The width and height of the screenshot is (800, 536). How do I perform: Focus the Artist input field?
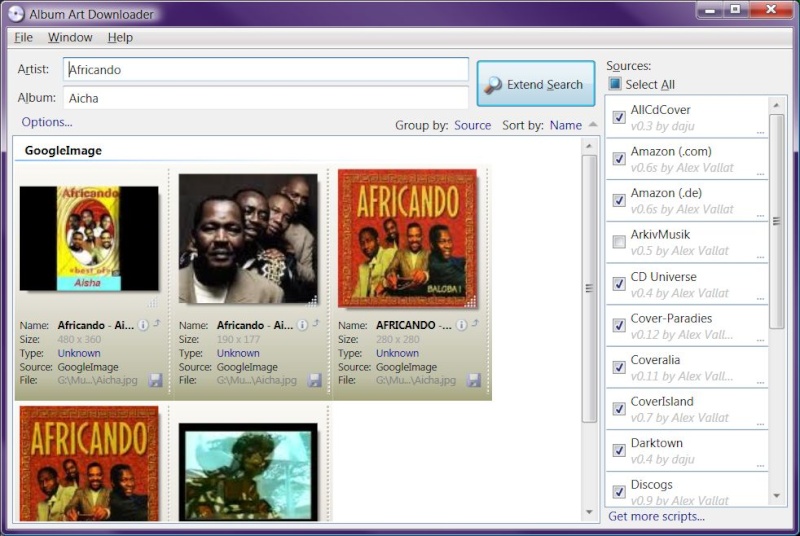point(266,69)
